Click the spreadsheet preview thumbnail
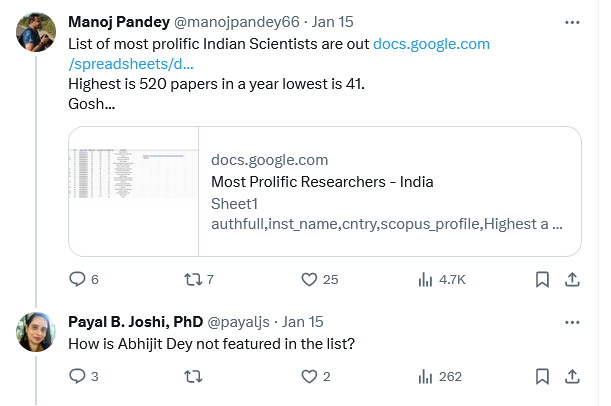The width and height of the screenshot is (611, 406). (134, 191)
